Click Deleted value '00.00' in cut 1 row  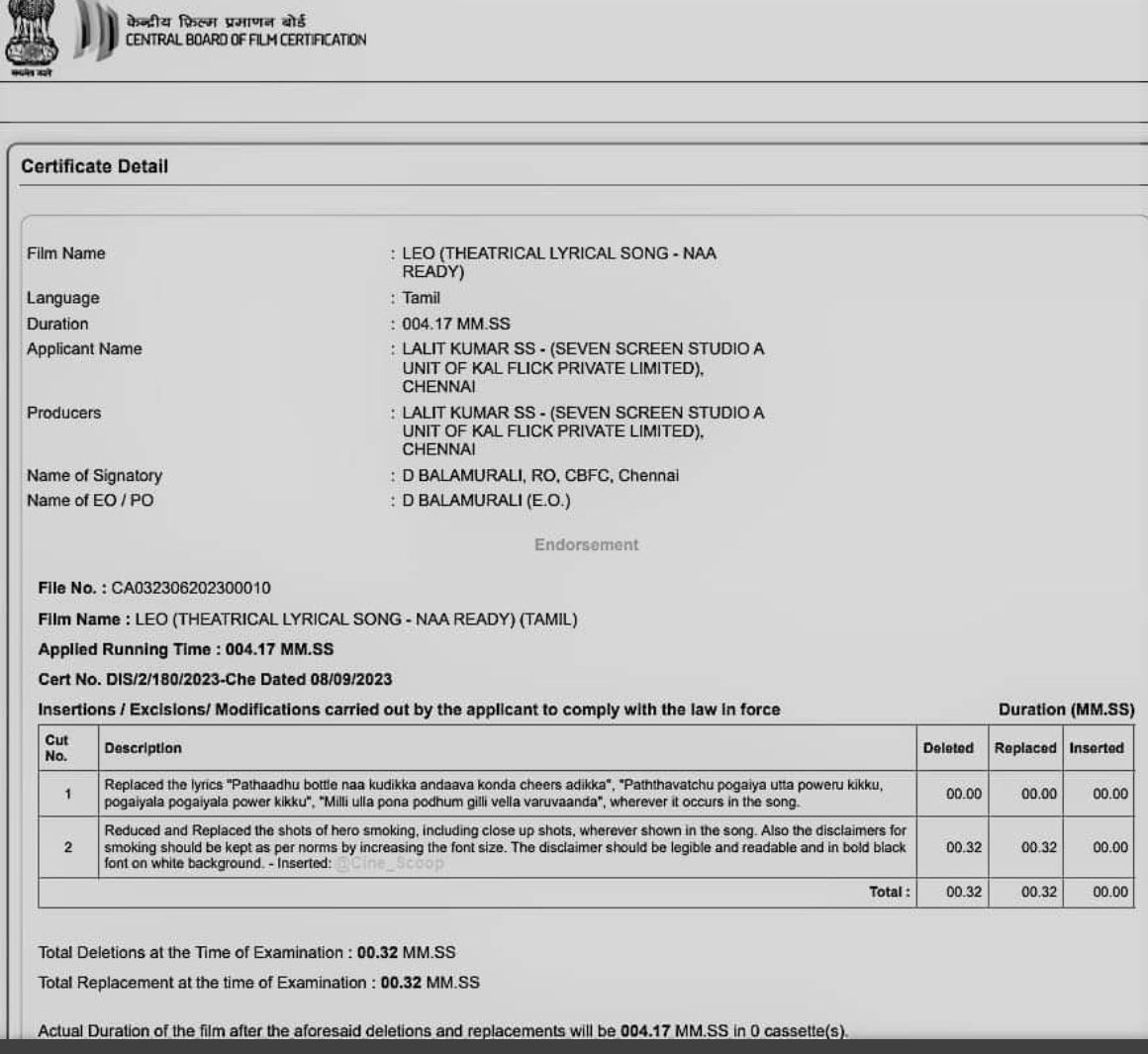click(x=964, y=794)
